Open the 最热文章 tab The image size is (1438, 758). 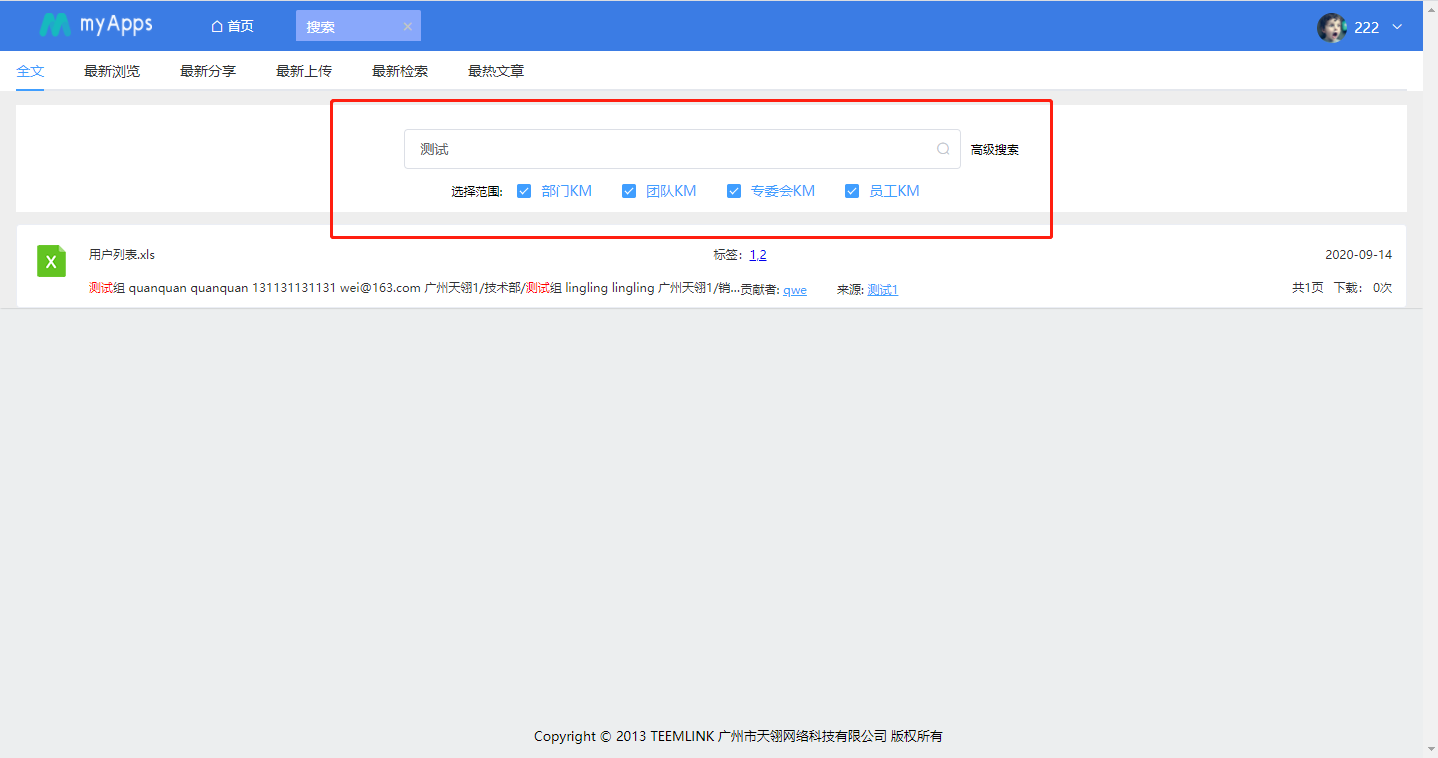[x=496, y=71]
